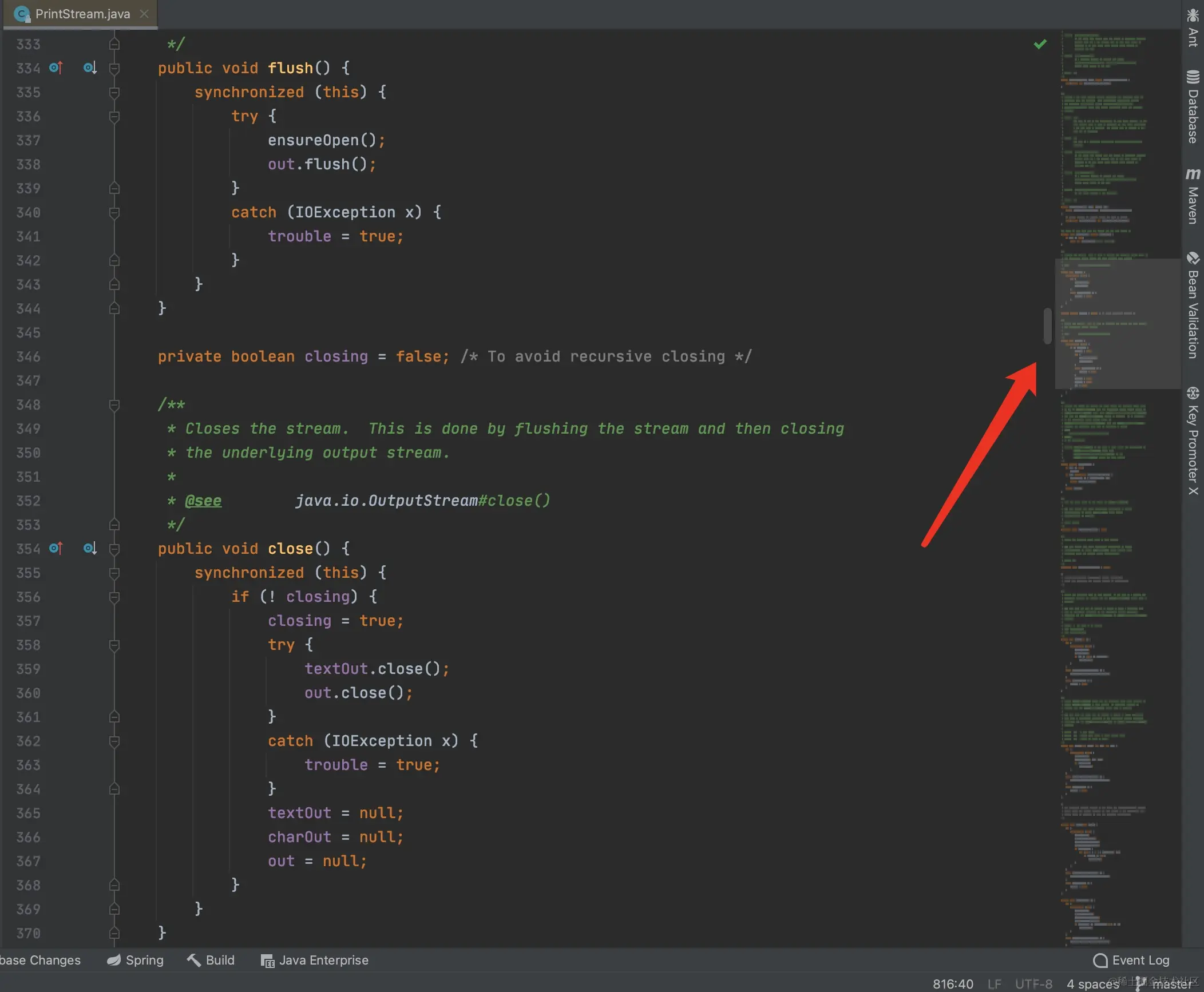1204x992 pixels.
Task: Collapse the synchronized block on line 335
Action: [114, 93]
